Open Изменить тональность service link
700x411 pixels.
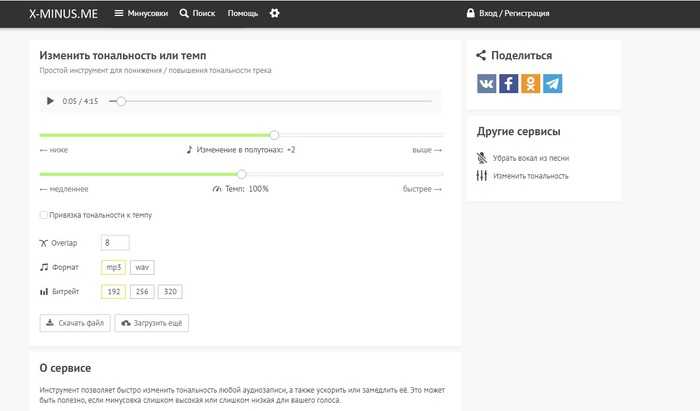[531, 176]
